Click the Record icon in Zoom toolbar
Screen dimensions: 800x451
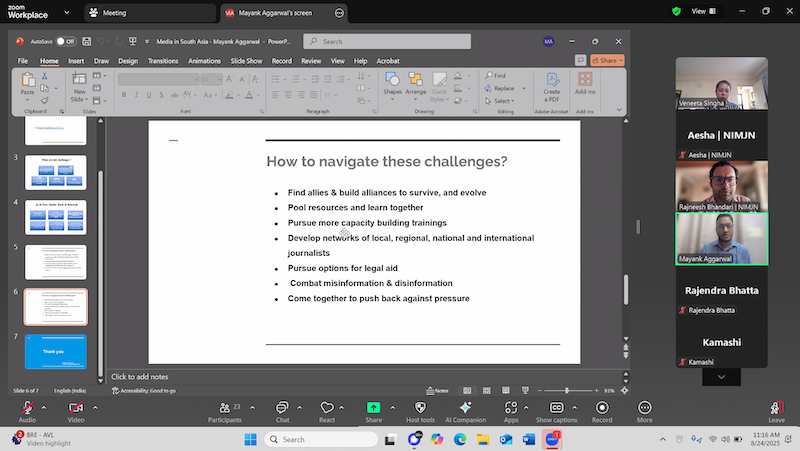[602, 408]
